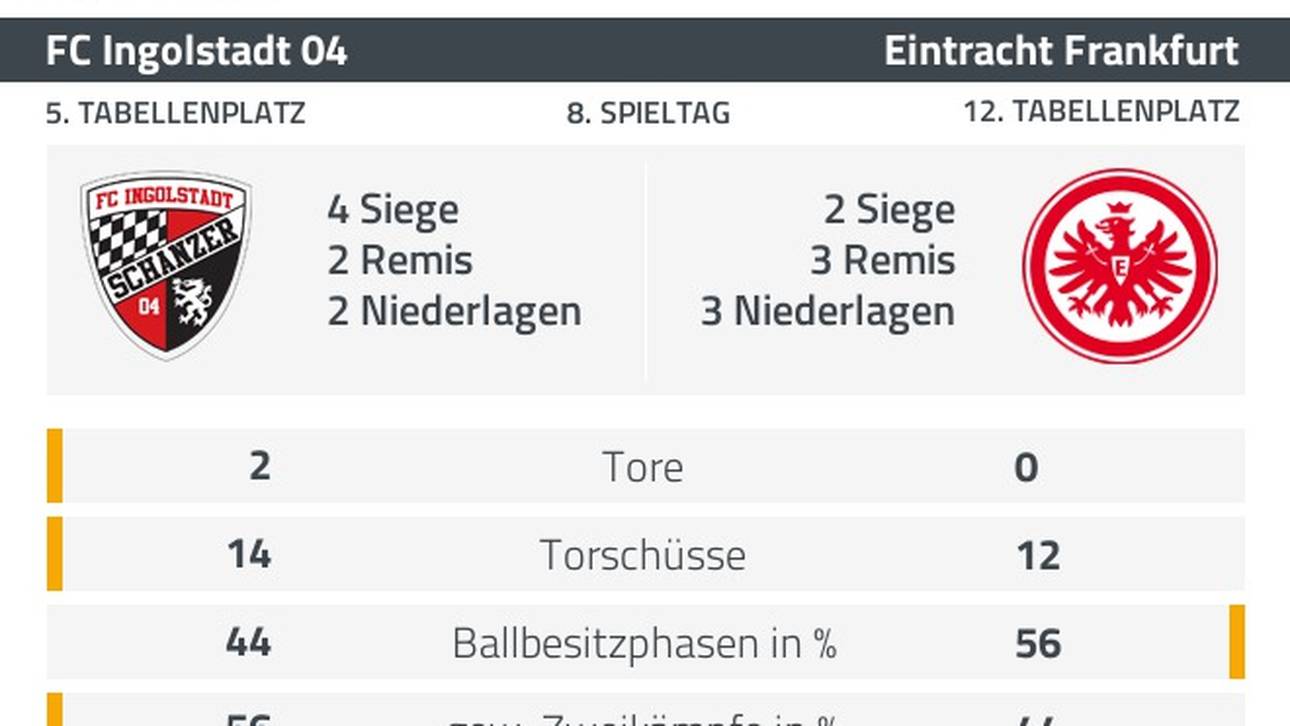
Task: Click Ingolstadt's goal count 2
Action: click(x=259, y=466)
